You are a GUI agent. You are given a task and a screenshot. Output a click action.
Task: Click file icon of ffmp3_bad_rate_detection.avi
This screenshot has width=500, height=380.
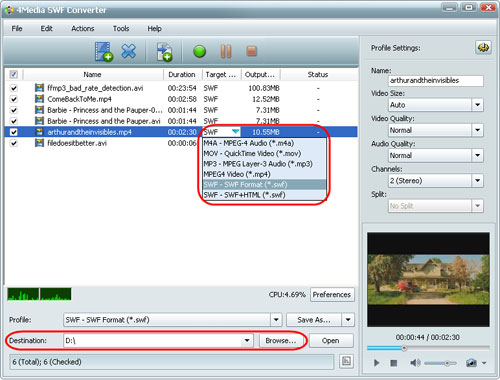(x=39, y=88)
